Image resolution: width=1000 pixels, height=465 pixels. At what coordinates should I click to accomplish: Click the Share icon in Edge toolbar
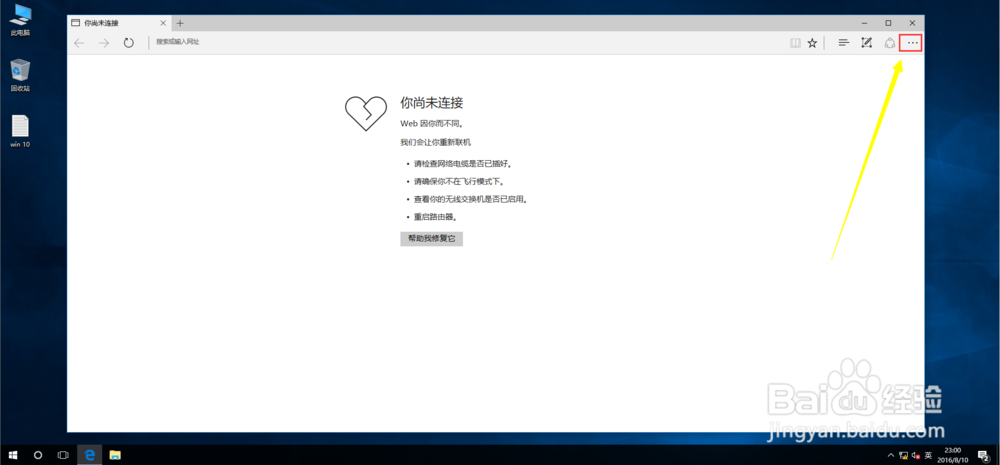(890, 43)
